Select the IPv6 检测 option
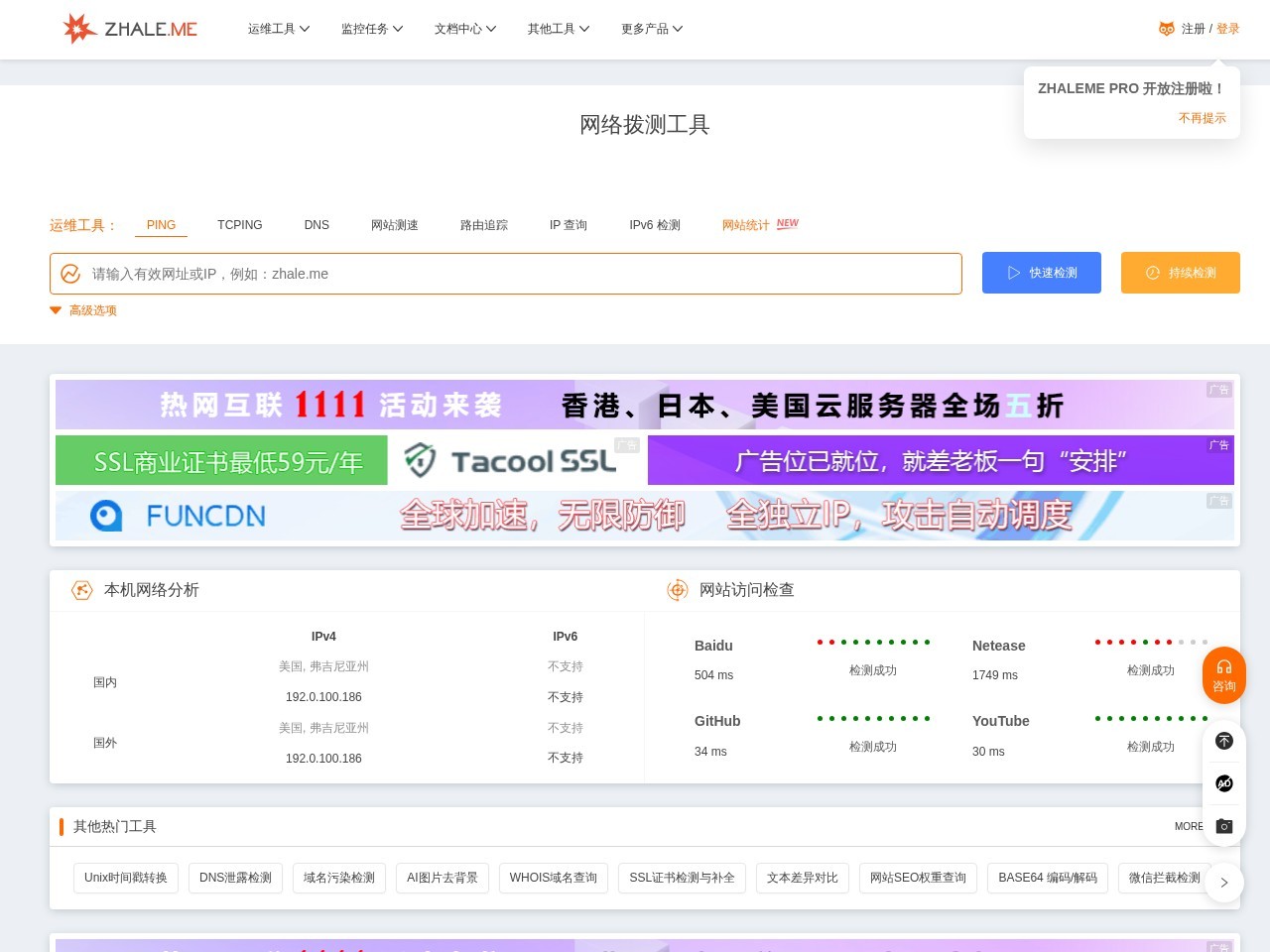Image resolution: width=1270 pixels, height=952 pixels. tap(654, 225)
